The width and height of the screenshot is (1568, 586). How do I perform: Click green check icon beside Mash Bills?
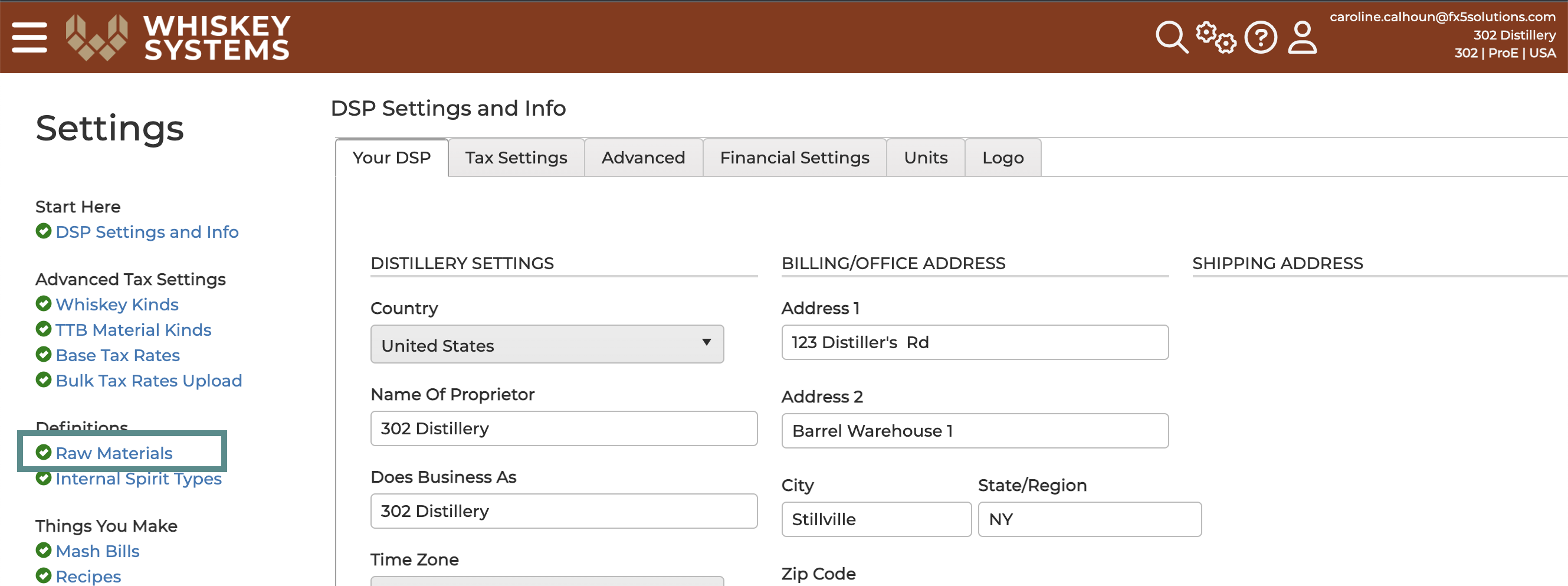click(43, 550)
